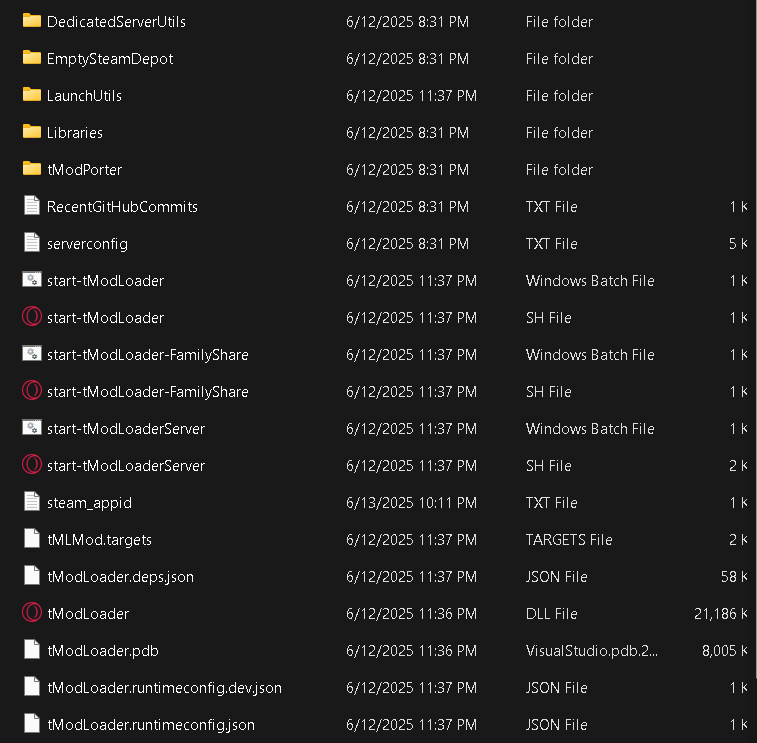The height and width of the screenshot is (743, 757).
Task: Select the RecentGitHubCommits file name
Action: click(123, 207)
